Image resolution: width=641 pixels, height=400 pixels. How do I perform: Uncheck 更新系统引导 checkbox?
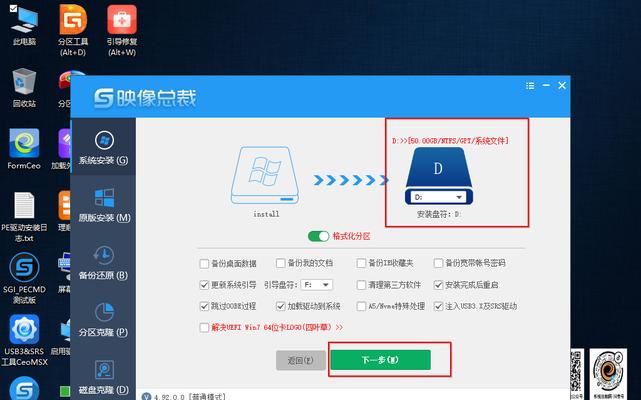pyautogui.click(x=204, y=285)
